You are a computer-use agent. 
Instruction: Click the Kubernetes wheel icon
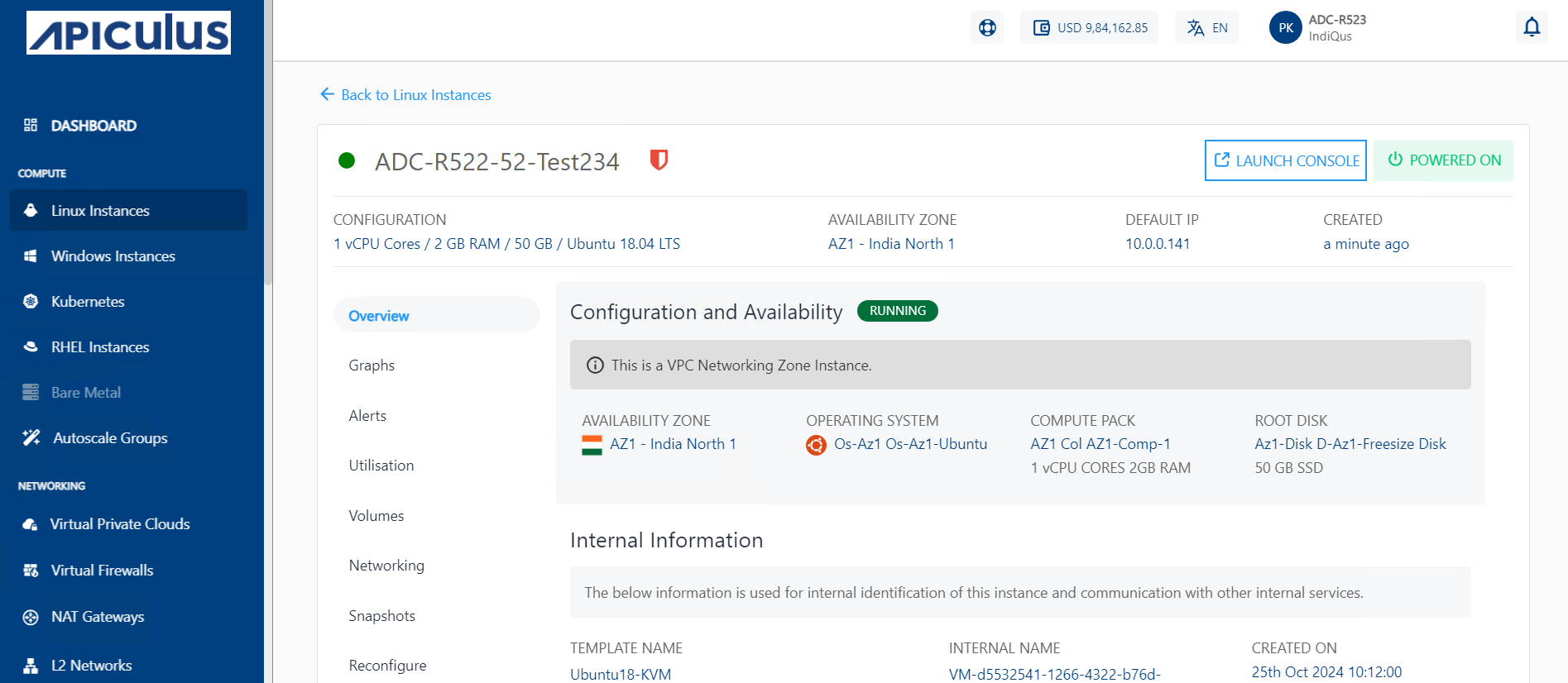pos(31,301)
